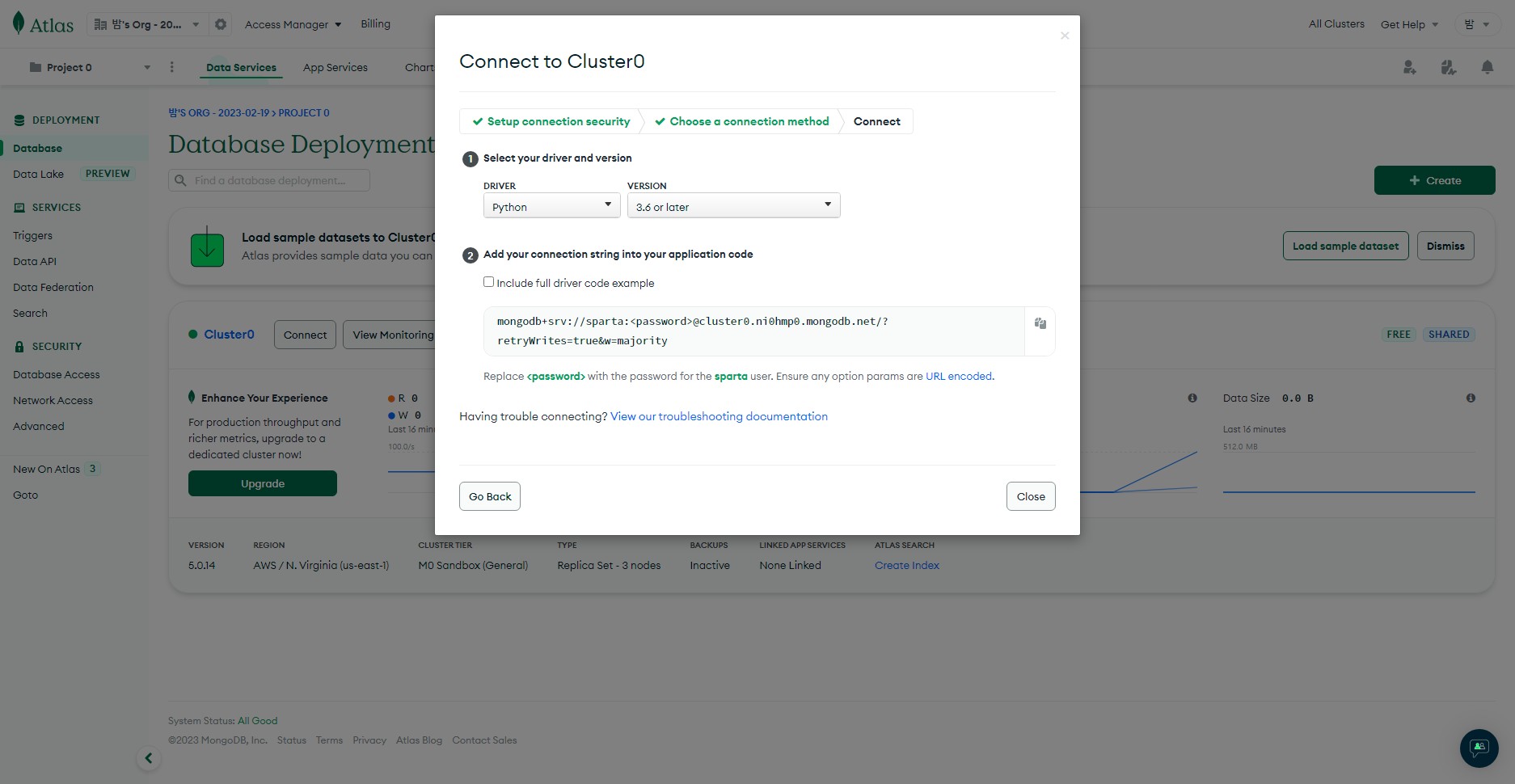Open Data Lake in the sidebar
Viewport: 1515px width, 784px height.
click(x=38, y=174)
